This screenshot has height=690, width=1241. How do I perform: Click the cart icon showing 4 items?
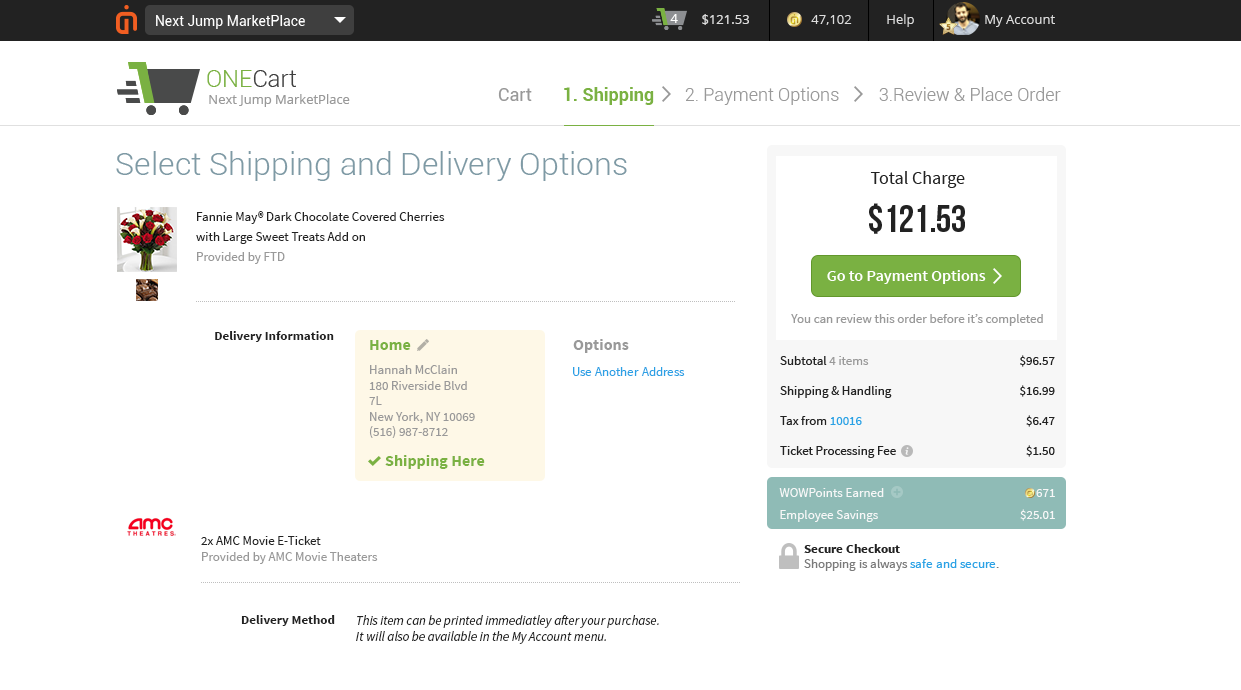[669, 19]
